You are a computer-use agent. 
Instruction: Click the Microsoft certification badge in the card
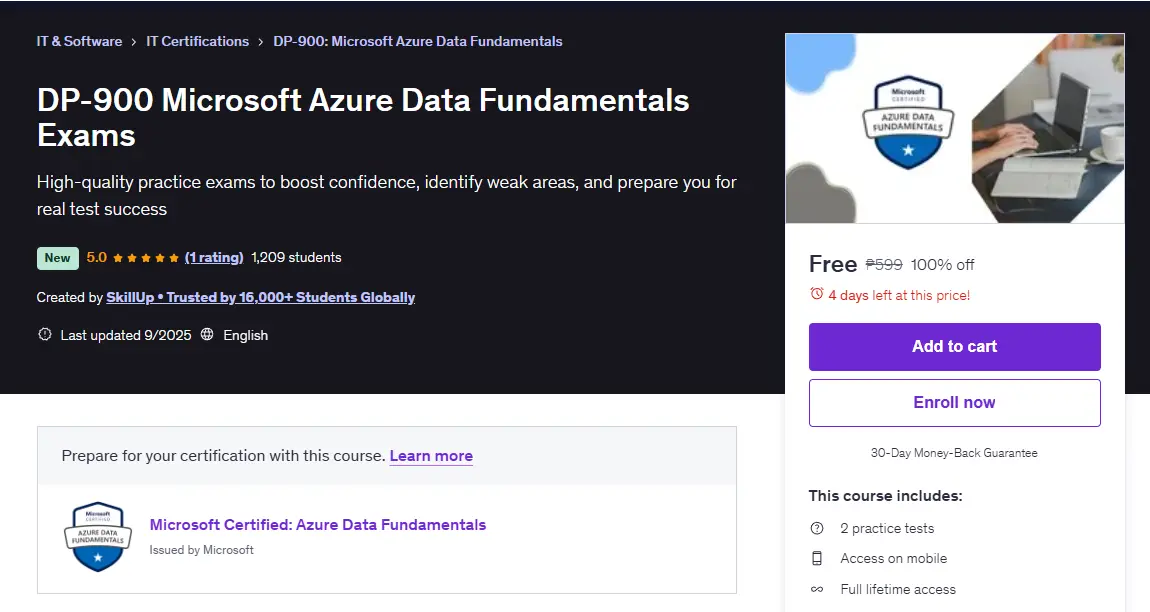tap(98, 536)
